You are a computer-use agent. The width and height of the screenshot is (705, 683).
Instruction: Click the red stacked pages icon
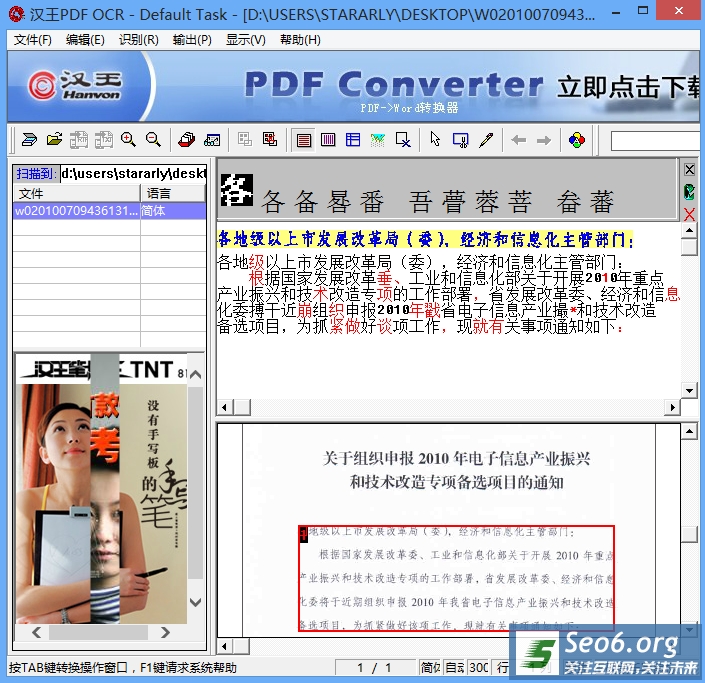[187, 140]
